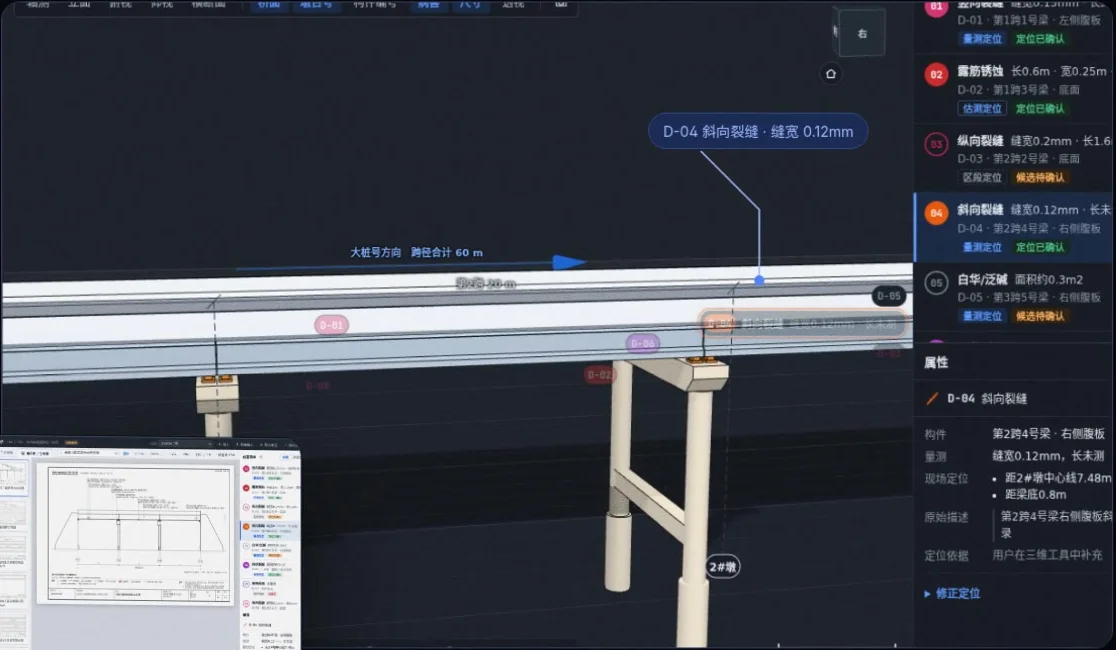1116x650 pixels.
Task: Click the 定位依据 value text
Action: (x=1048, y=555)
